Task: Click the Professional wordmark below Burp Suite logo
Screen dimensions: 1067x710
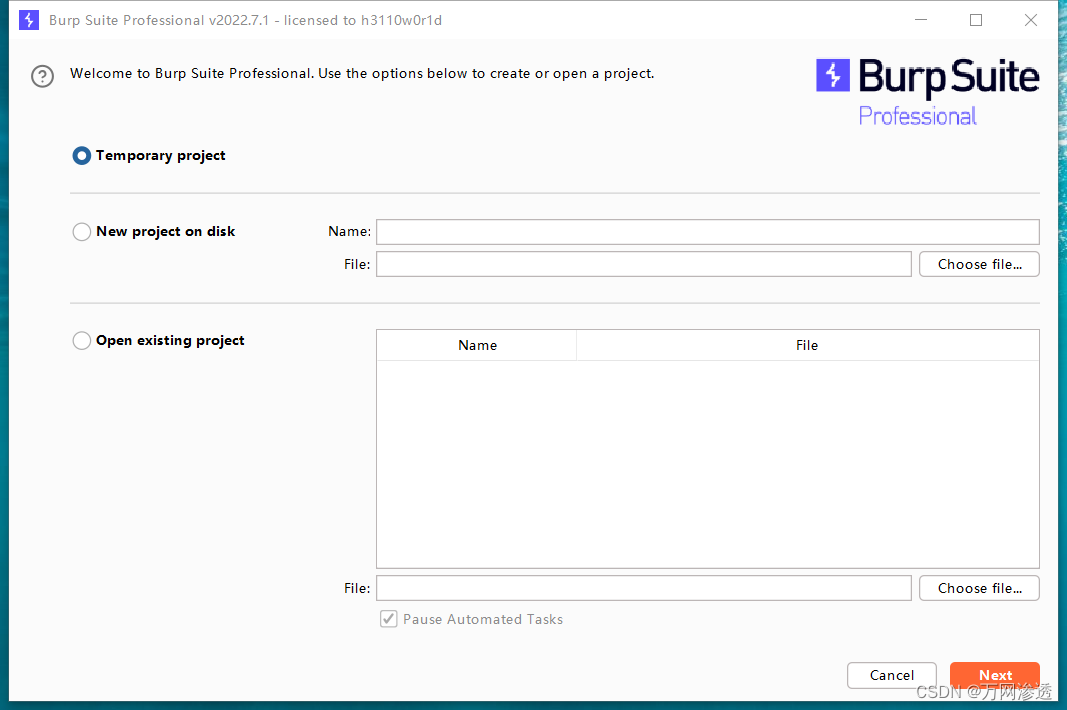Action: (x=917, y=116)
